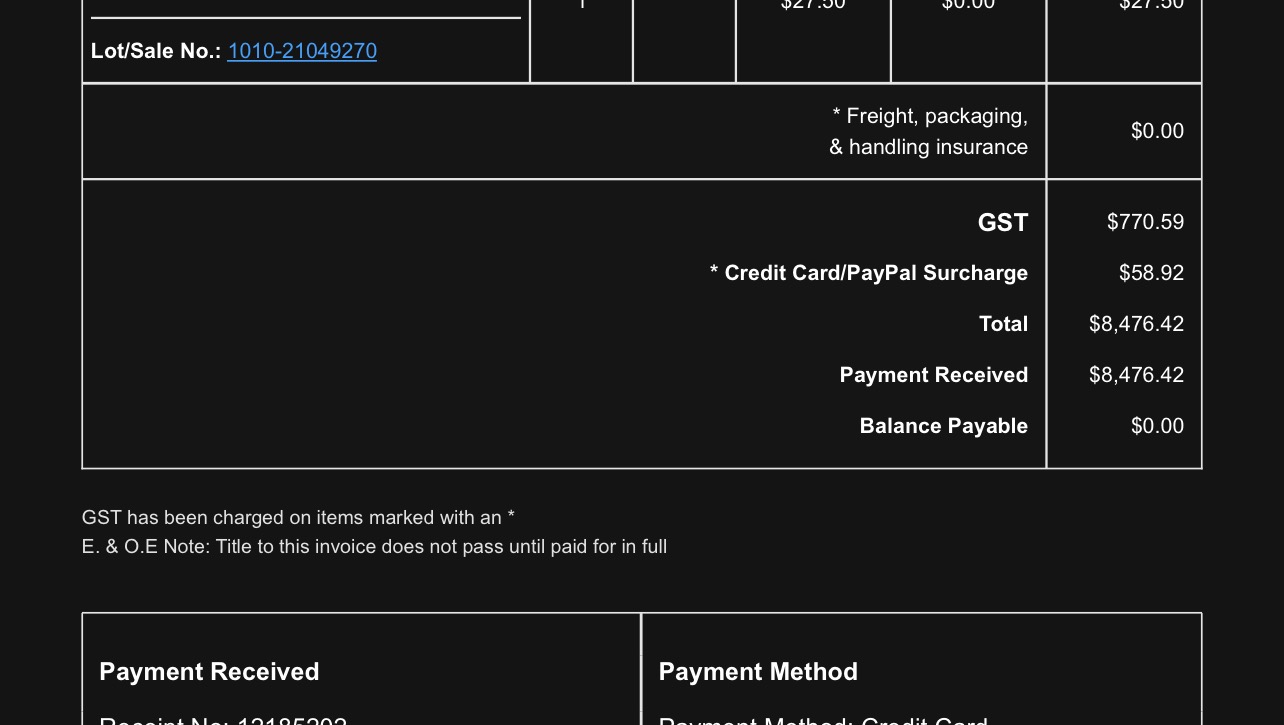Click the Payment Received label in totals table
Image resolution: width=1284 pixels, height=725 pixels.
pyautogui.click(x=933, y=375)
